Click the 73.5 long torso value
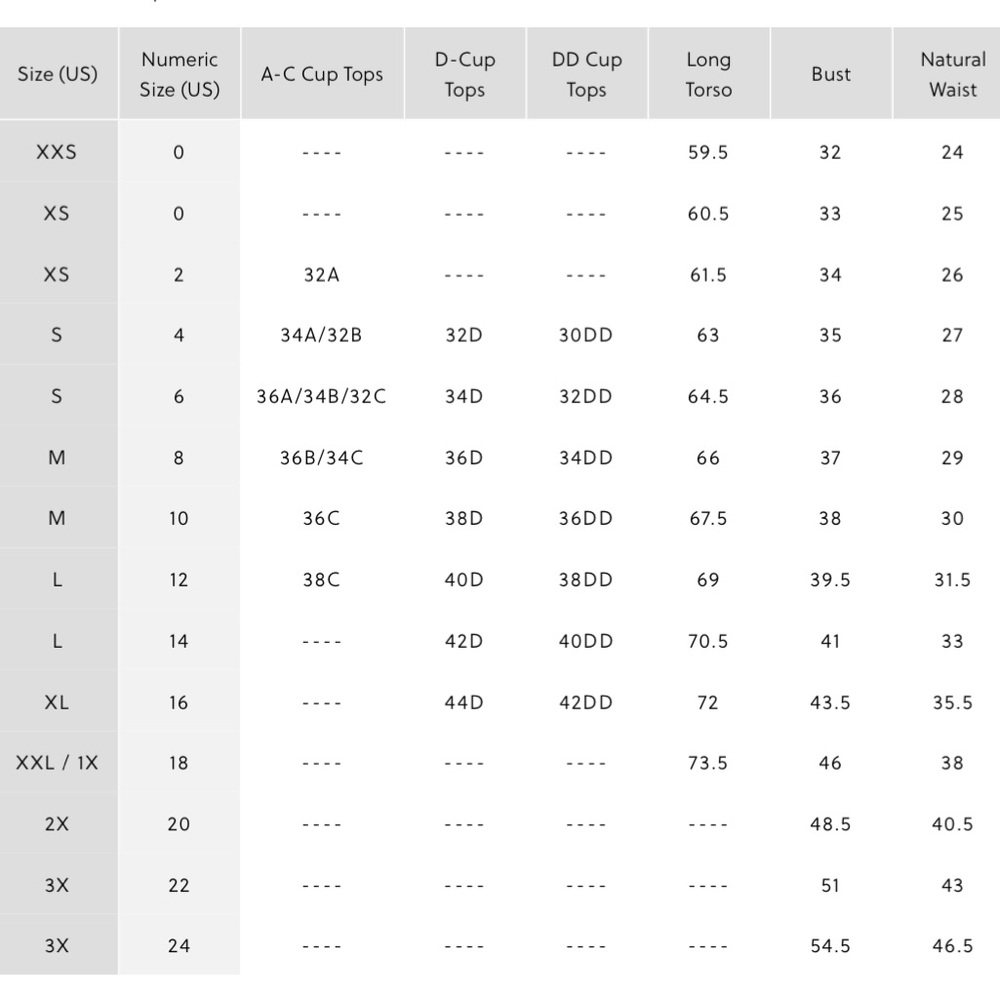 point(708,763)
